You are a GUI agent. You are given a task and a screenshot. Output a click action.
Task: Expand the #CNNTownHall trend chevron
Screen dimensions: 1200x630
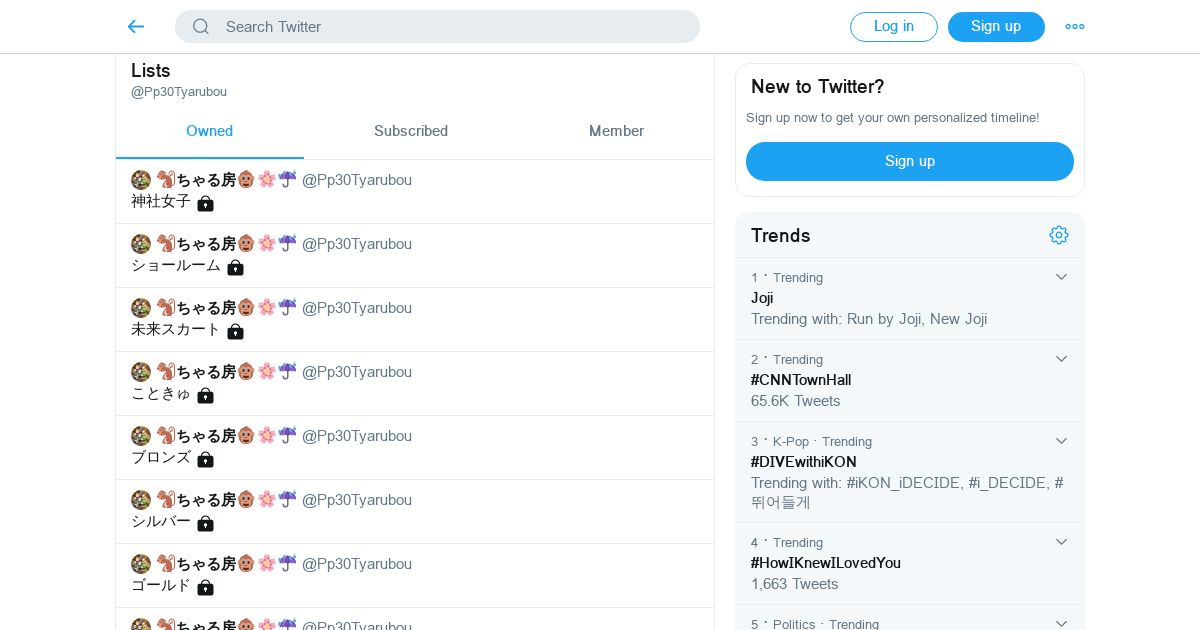pos(1061,359)
